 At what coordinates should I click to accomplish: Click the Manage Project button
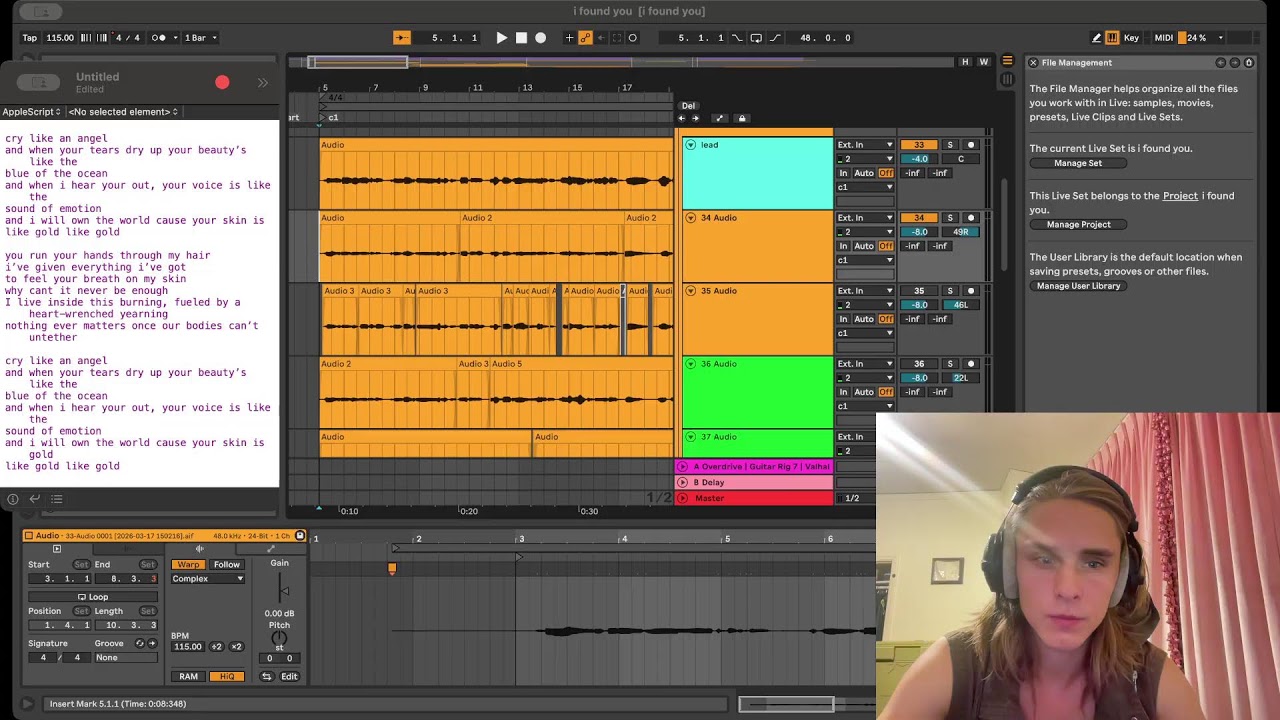click(1078, 225)
